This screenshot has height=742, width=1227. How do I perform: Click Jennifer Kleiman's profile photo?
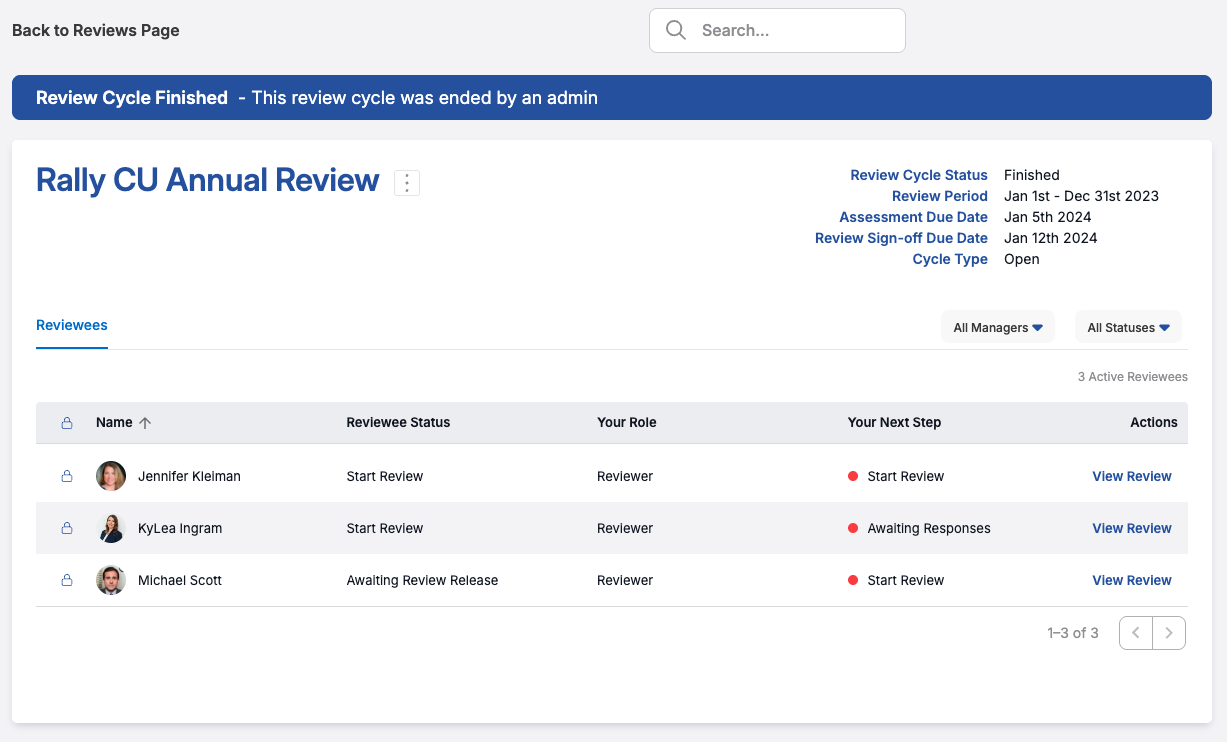[111, 476]
